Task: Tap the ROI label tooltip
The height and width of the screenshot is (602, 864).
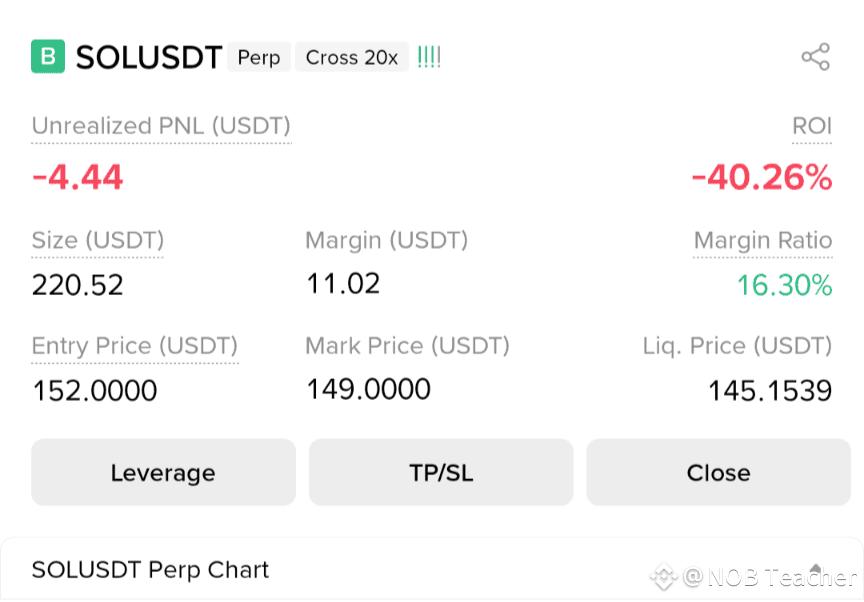Action: [x=812, y=126]
